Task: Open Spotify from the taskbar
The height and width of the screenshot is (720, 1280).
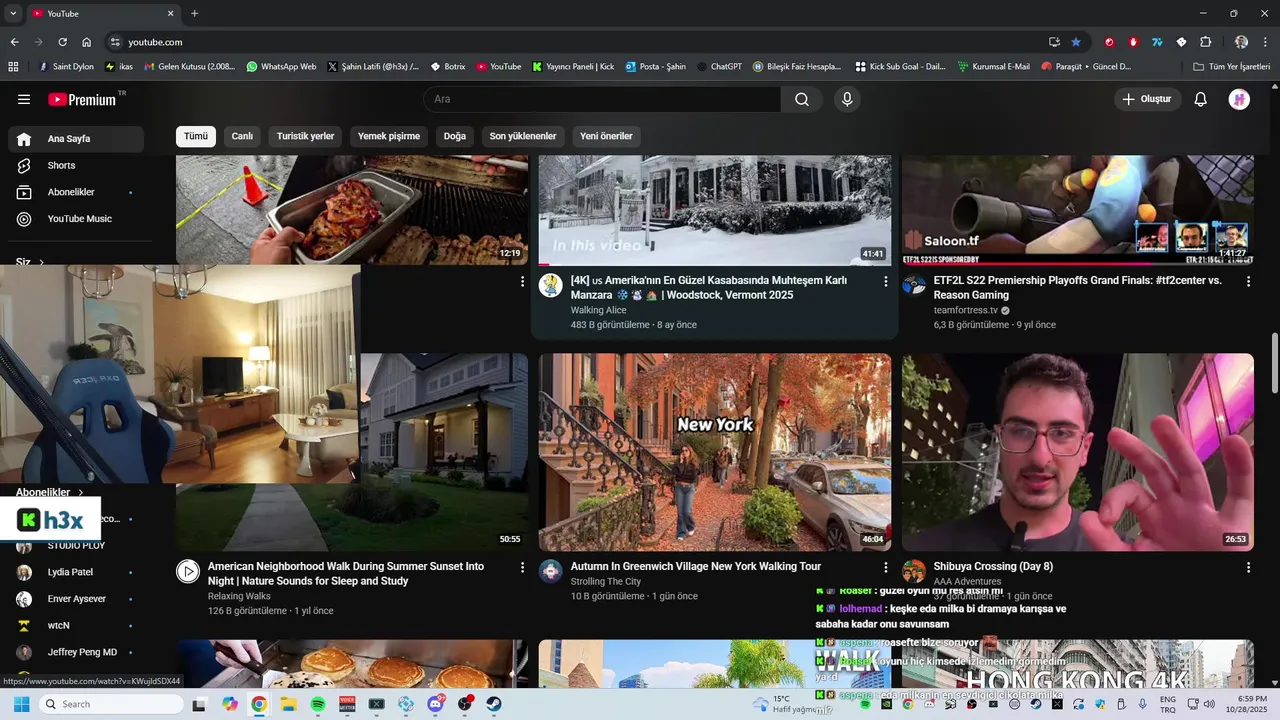Action: click(x=318, y=704)
